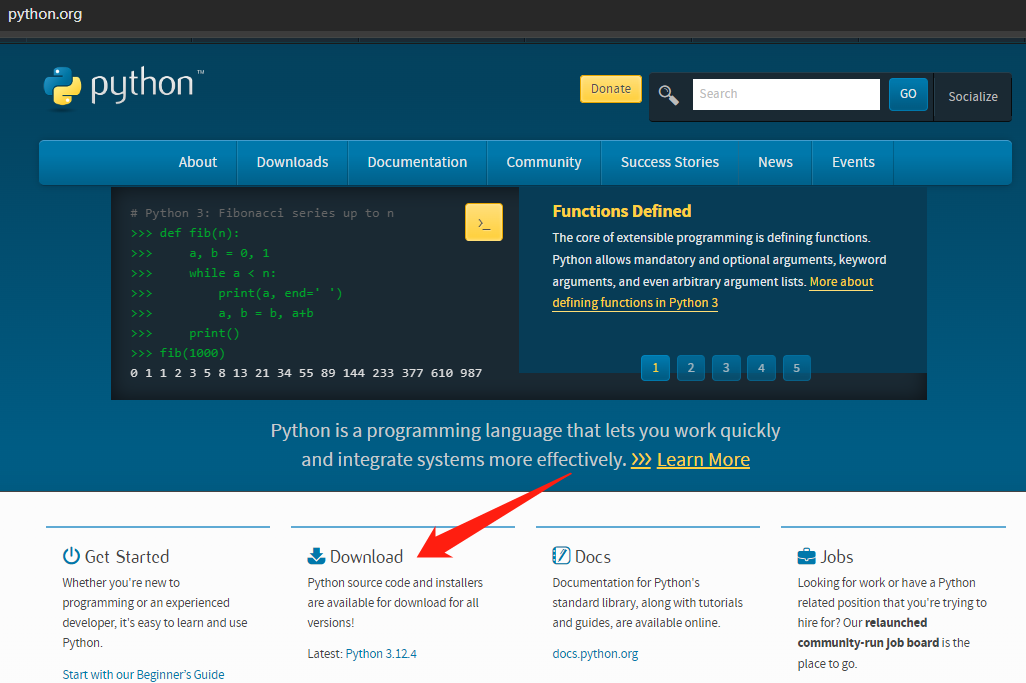Image resolution: width=1026 pixels, height=683 pixels.
Task: Open the News menu
Action: coord(775,162)
